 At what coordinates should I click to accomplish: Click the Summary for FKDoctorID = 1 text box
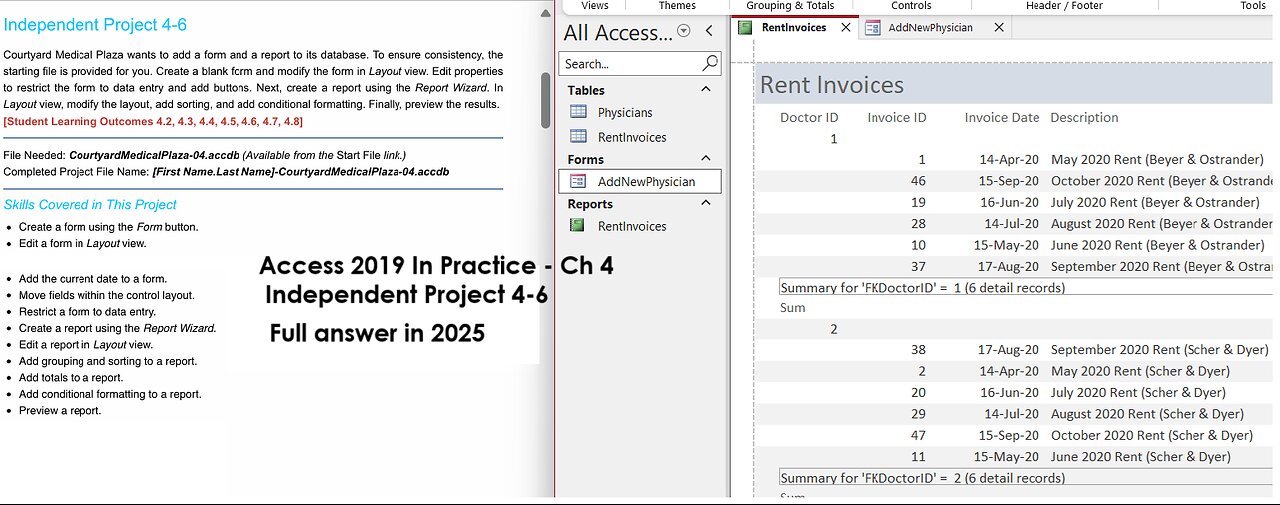(x=1027, y=287)
